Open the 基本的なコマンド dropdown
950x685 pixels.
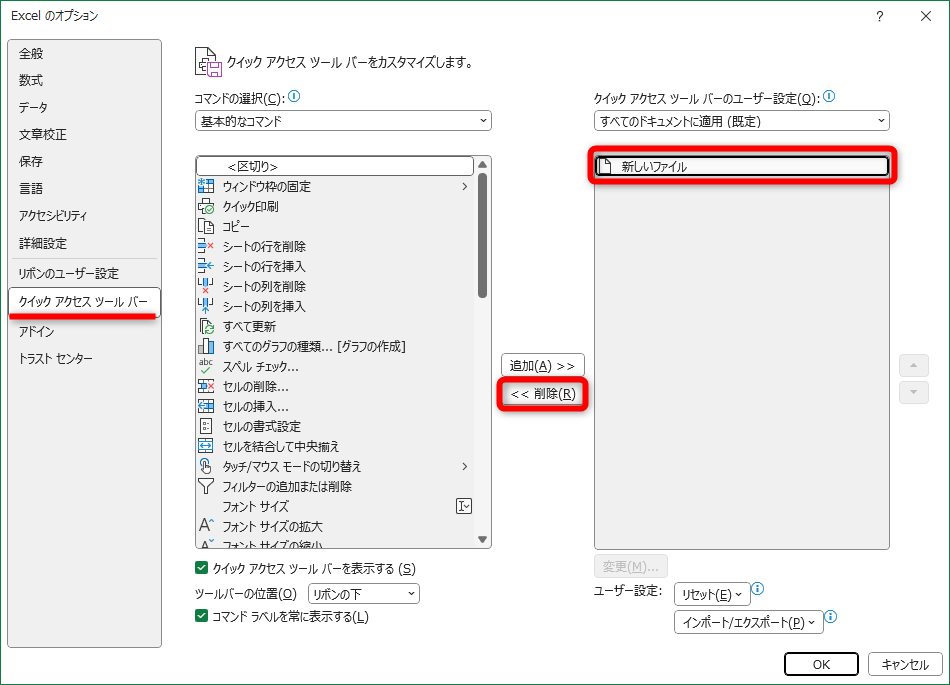pos(343,120)
